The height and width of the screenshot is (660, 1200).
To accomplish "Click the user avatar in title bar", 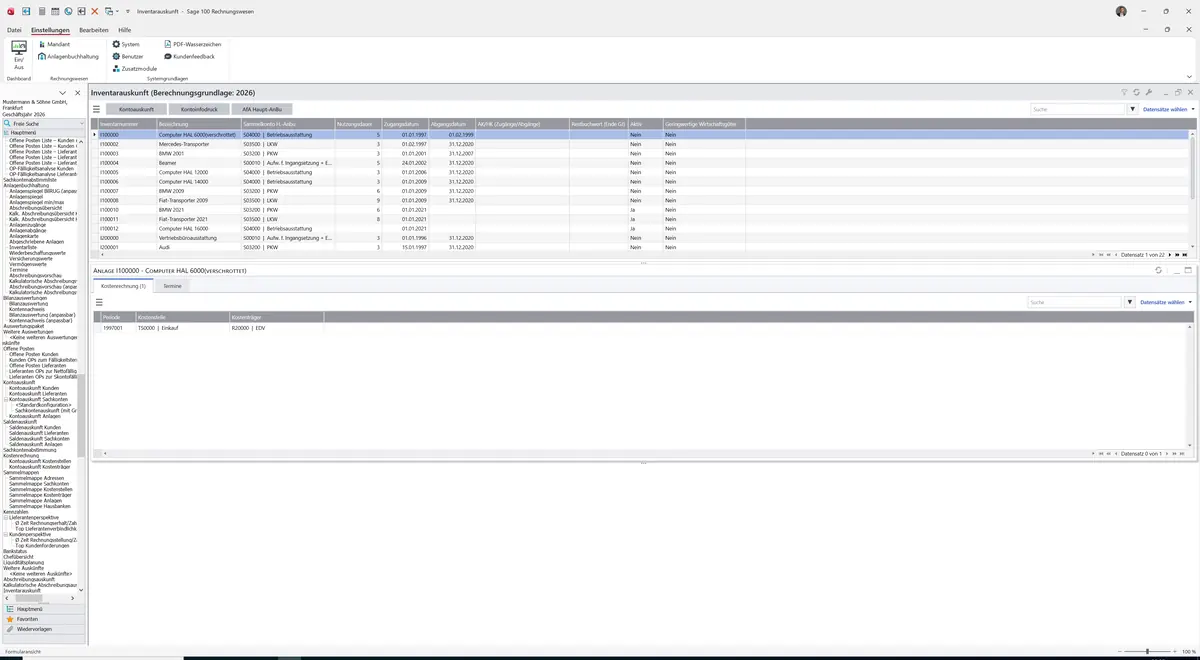I will click(1121, 11).
